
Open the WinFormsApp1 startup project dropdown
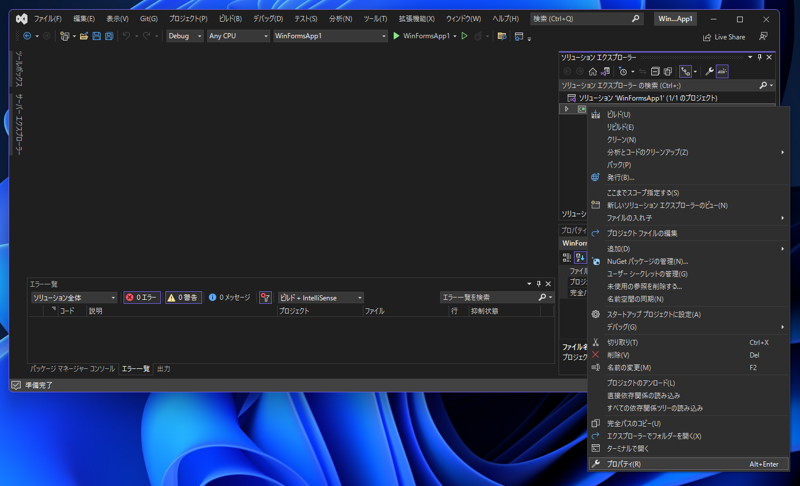tap(330, 36)
